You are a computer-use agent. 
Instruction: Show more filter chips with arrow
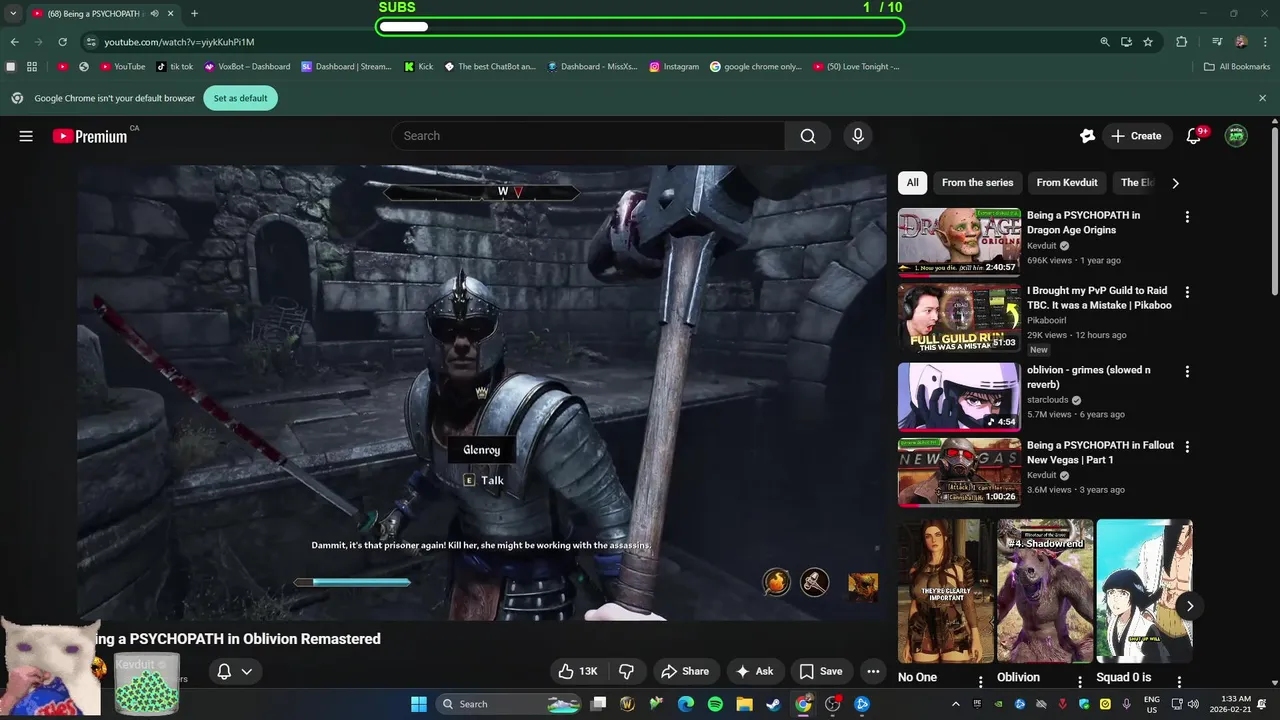pyautogui.click(x=1175, y=183)
